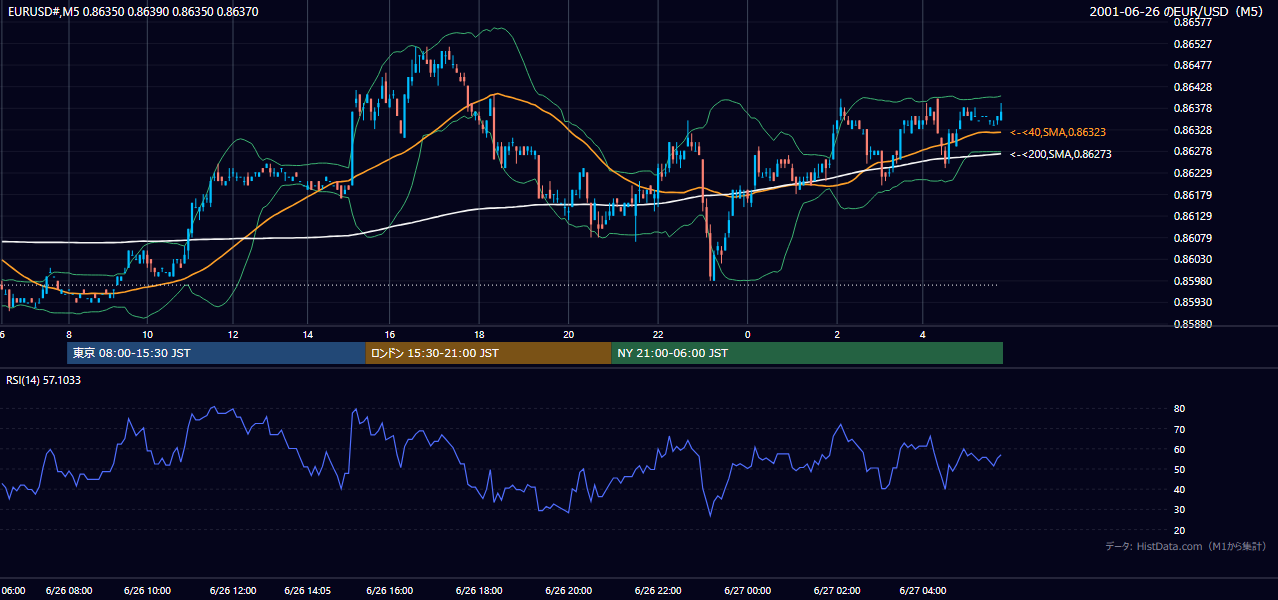Click the 6/27 02:00 time axis label

pyautogui.click(x=838, y=590)
